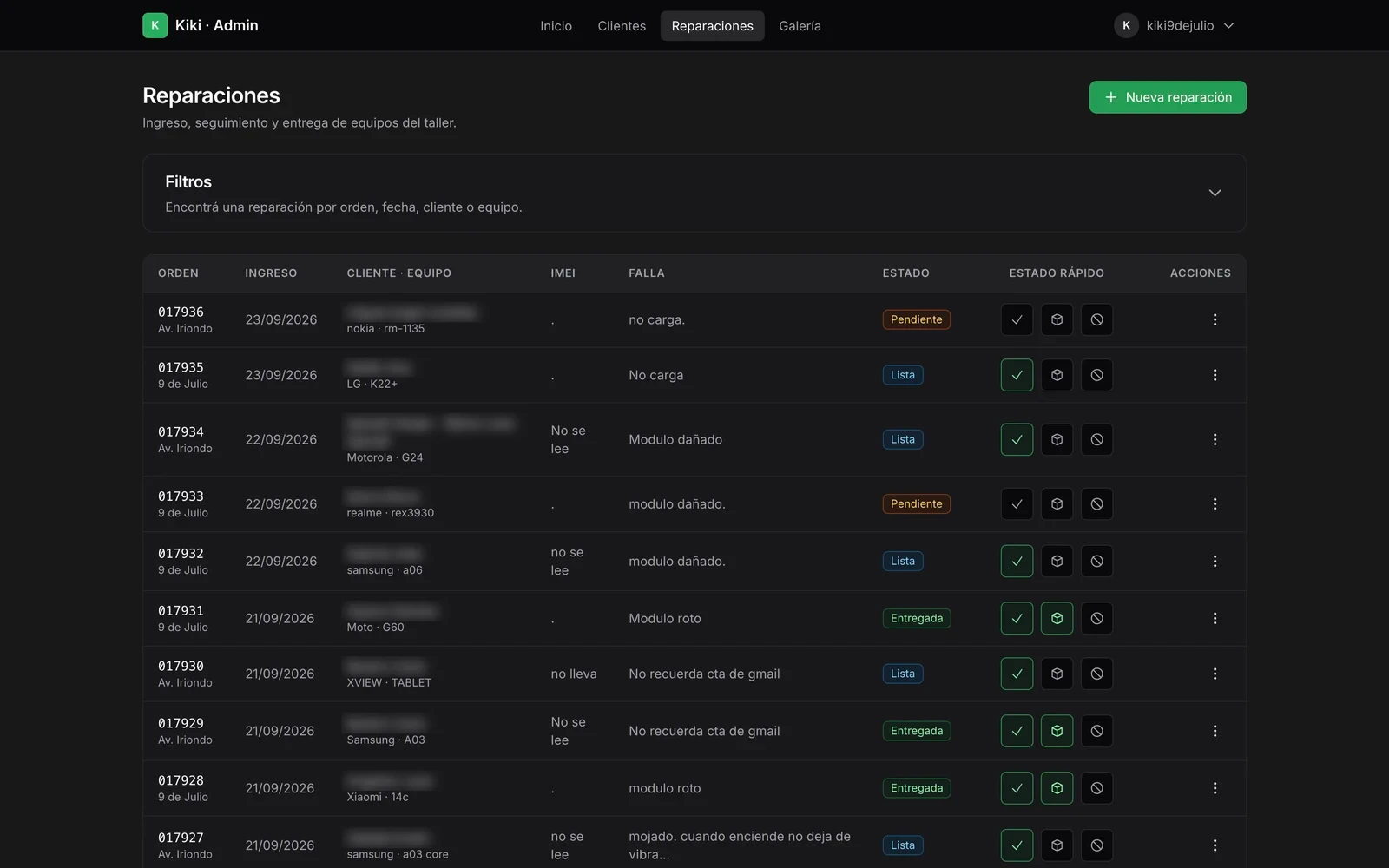Click the box icon for order 017935
The image size is (1389, 868).
click(x=1057, y=375)
